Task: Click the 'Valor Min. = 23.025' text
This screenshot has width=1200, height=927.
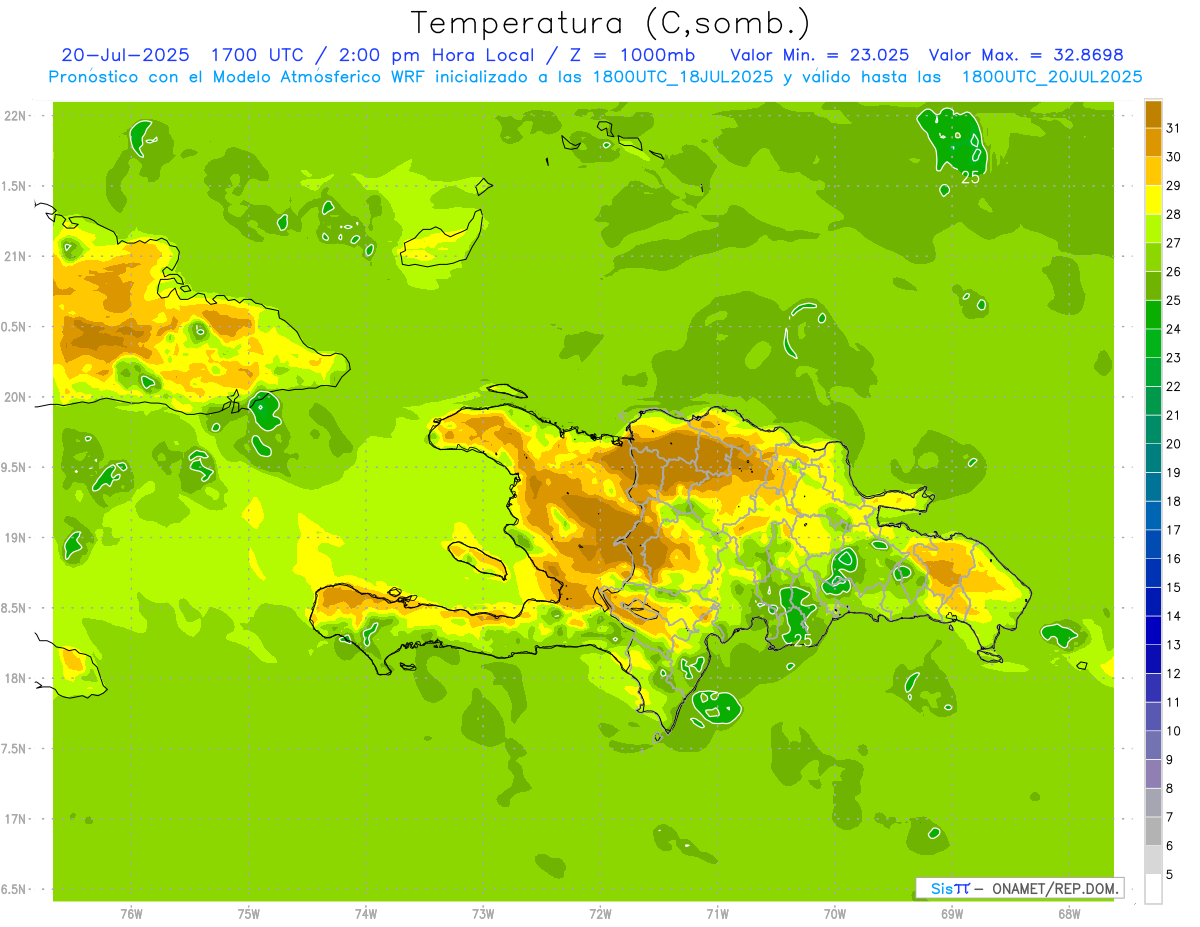Action: (820, 55)
